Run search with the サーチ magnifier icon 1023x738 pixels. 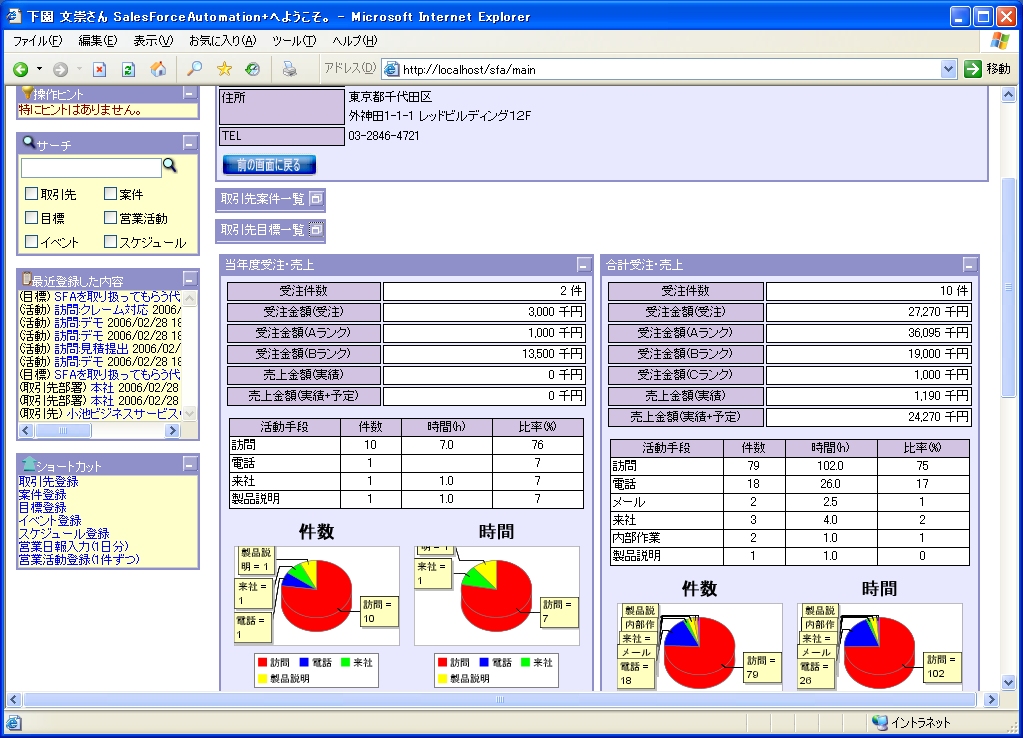pos(170,165)
